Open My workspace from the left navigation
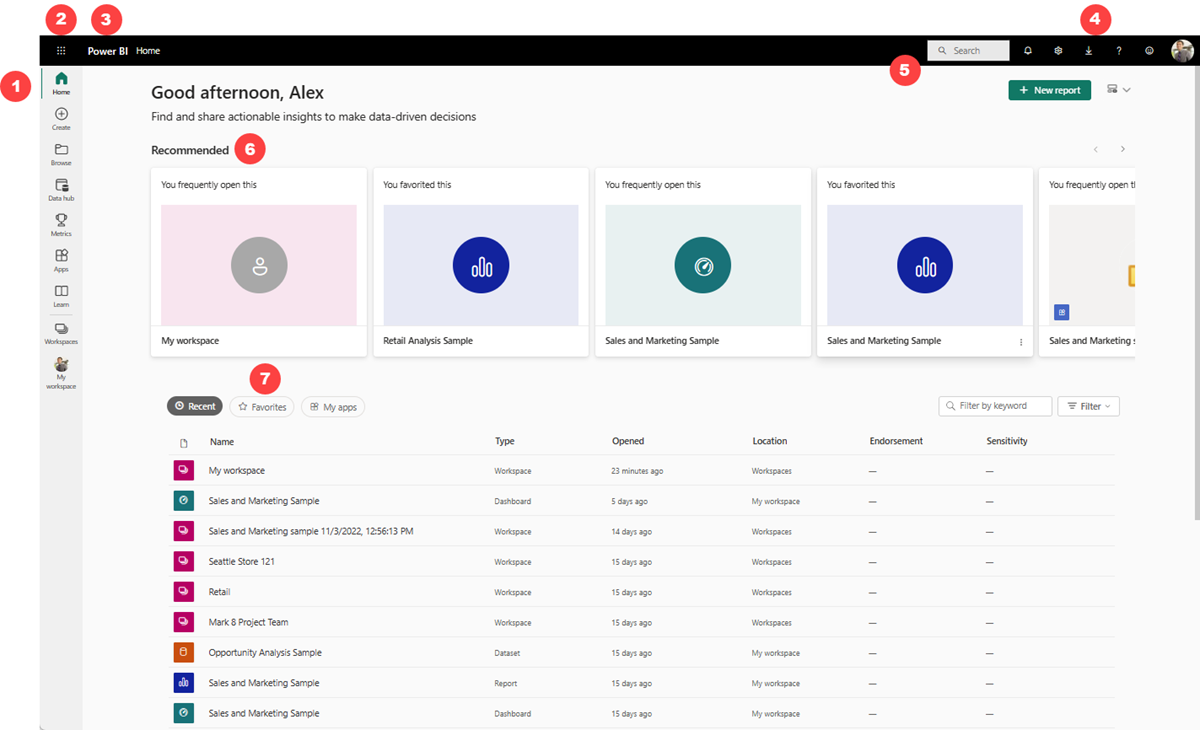 (x=61, y=373)
